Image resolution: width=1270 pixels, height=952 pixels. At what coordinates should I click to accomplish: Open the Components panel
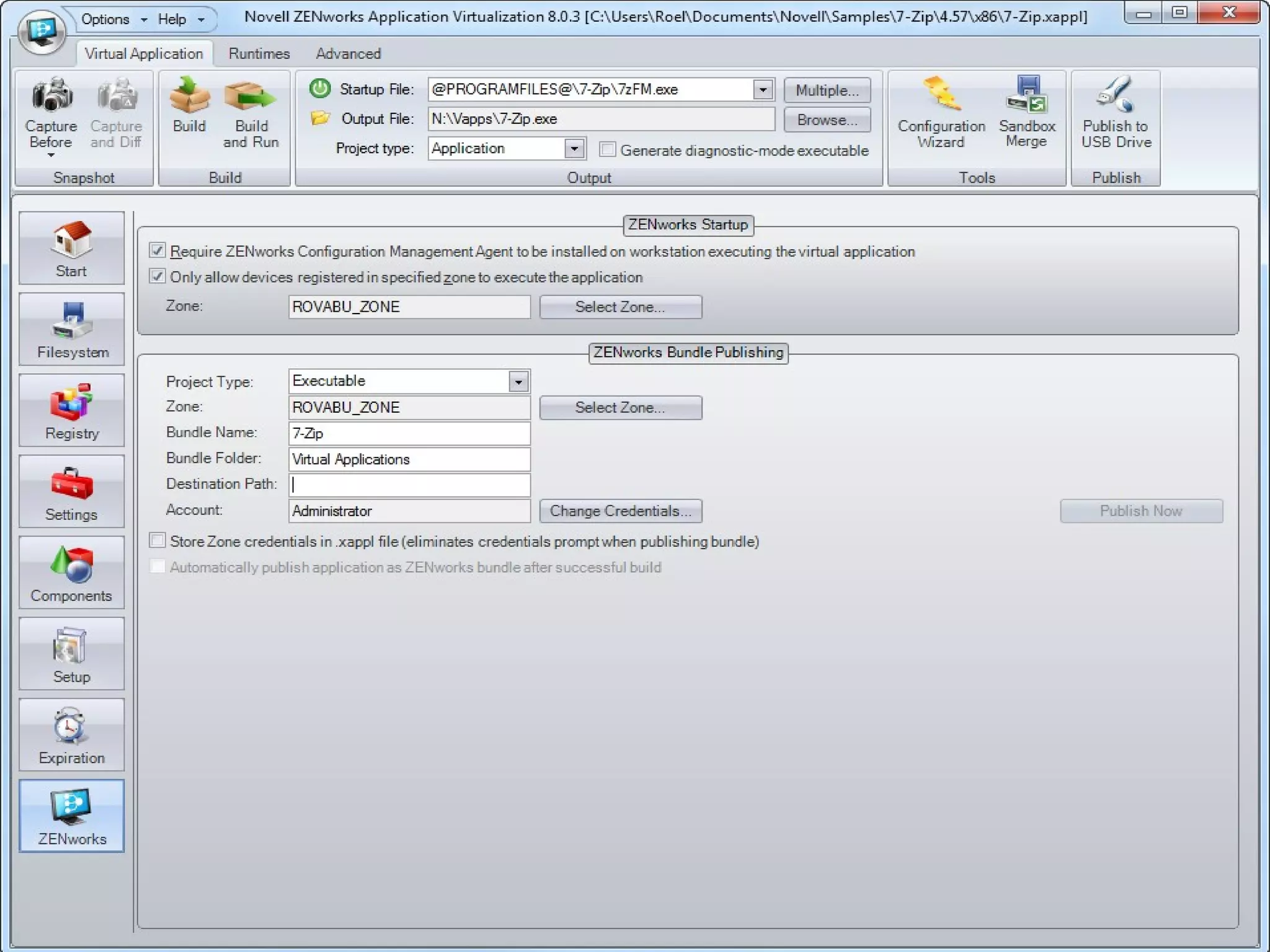tap(71, 573)
